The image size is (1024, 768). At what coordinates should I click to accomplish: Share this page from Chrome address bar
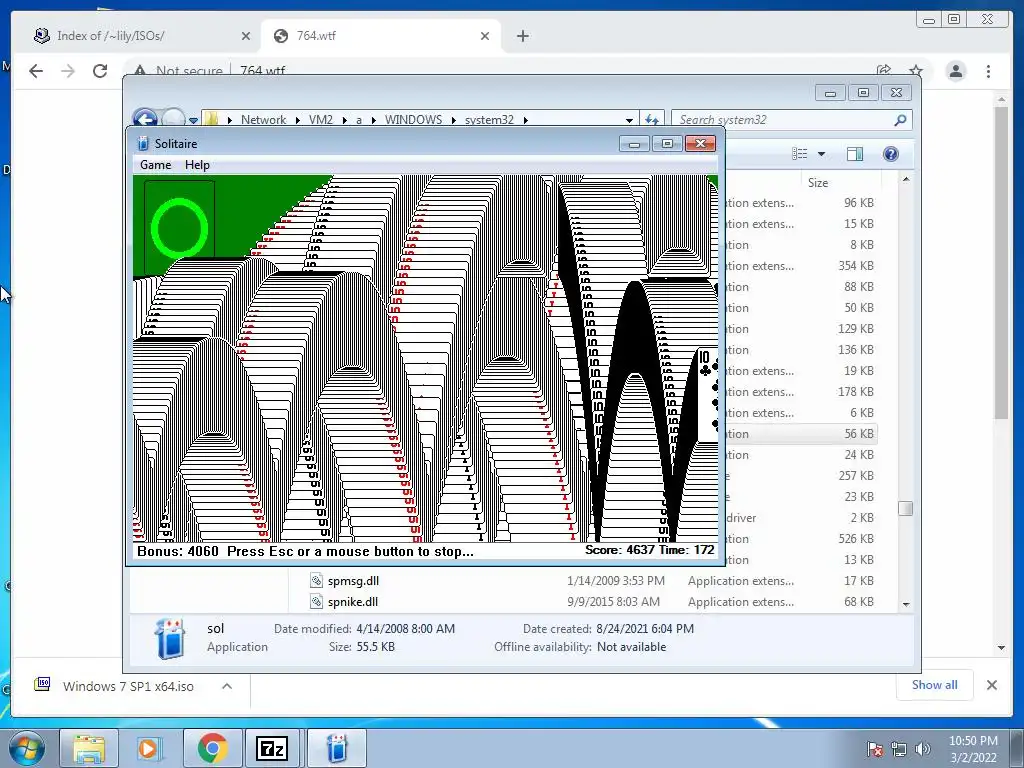click(x=884, y=71)
